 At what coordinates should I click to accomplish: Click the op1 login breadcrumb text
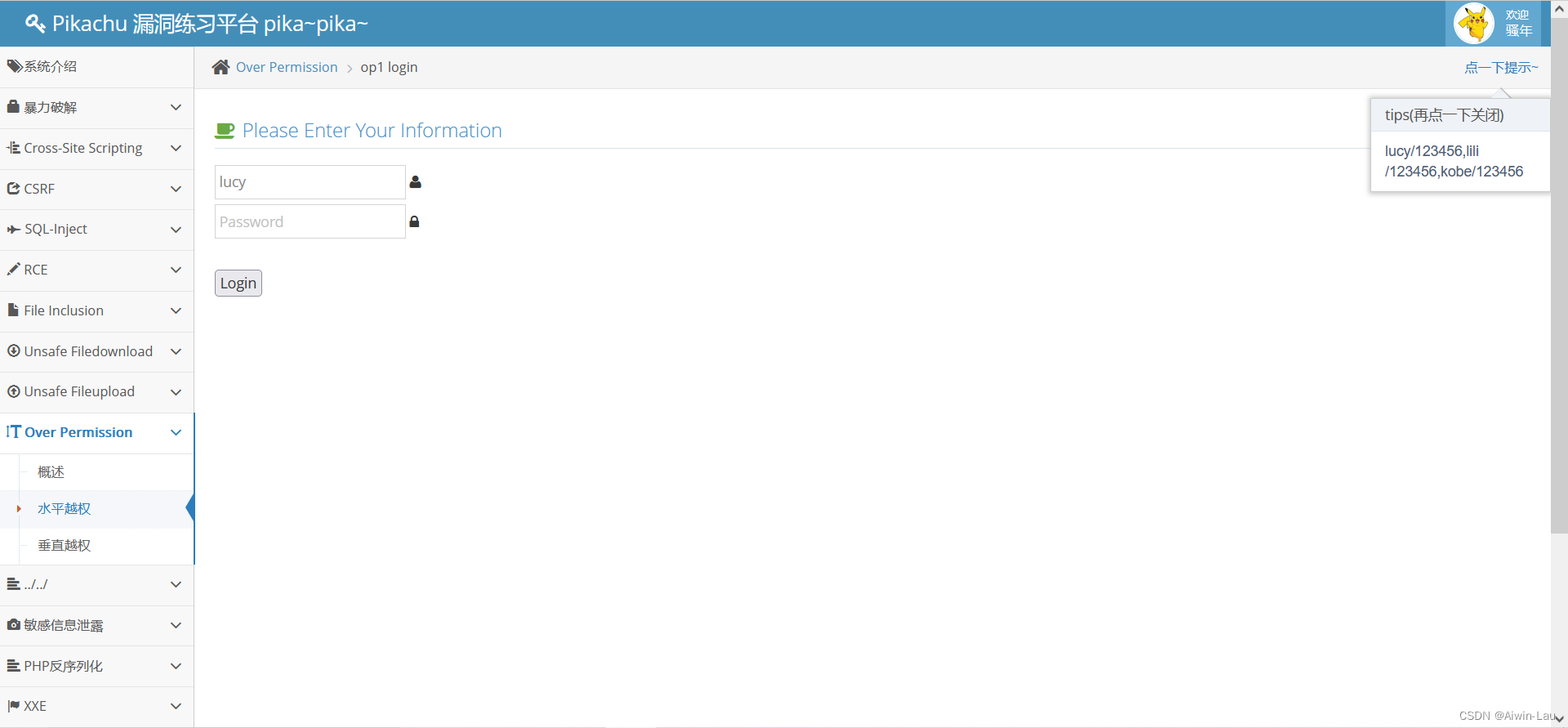(x=389, y=67)
